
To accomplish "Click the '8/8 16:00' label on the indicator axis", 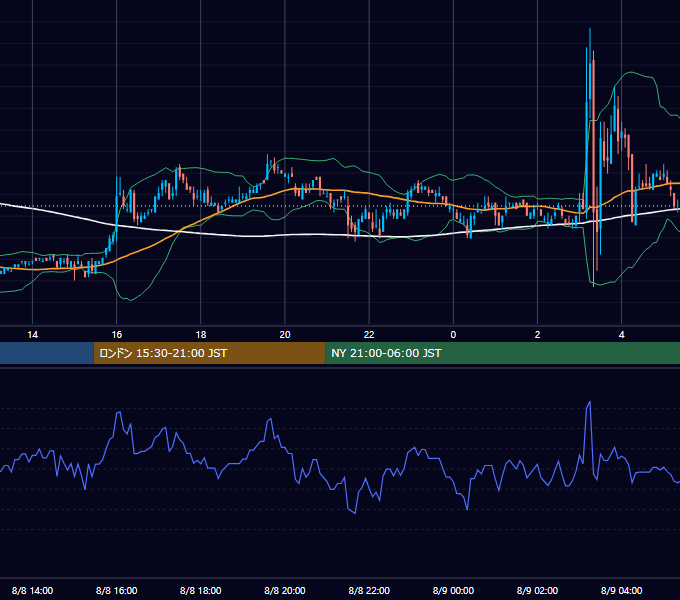I will (x=117, y=590).
